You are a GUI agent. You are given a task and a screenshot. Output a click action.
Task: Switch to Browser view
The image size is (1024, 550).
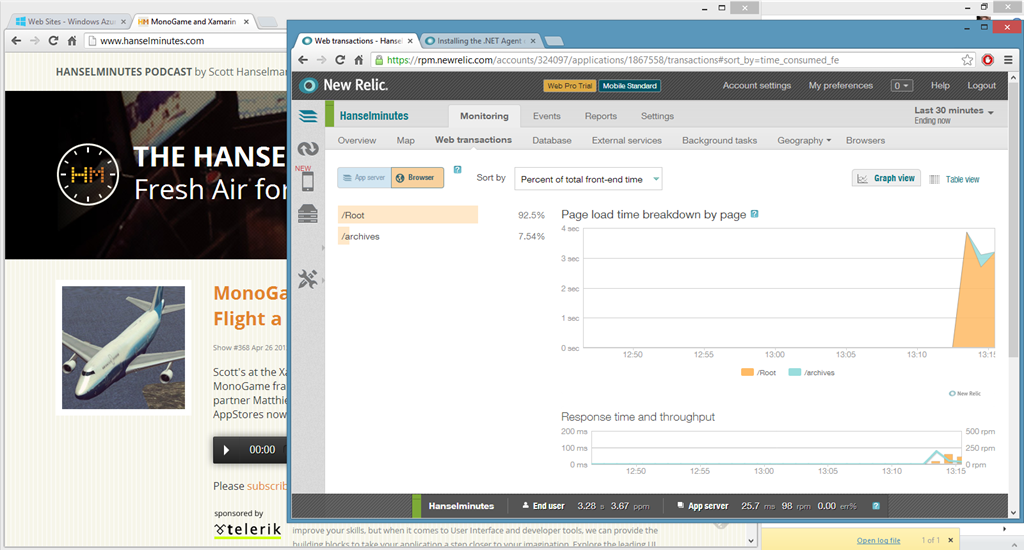point(417,178)
